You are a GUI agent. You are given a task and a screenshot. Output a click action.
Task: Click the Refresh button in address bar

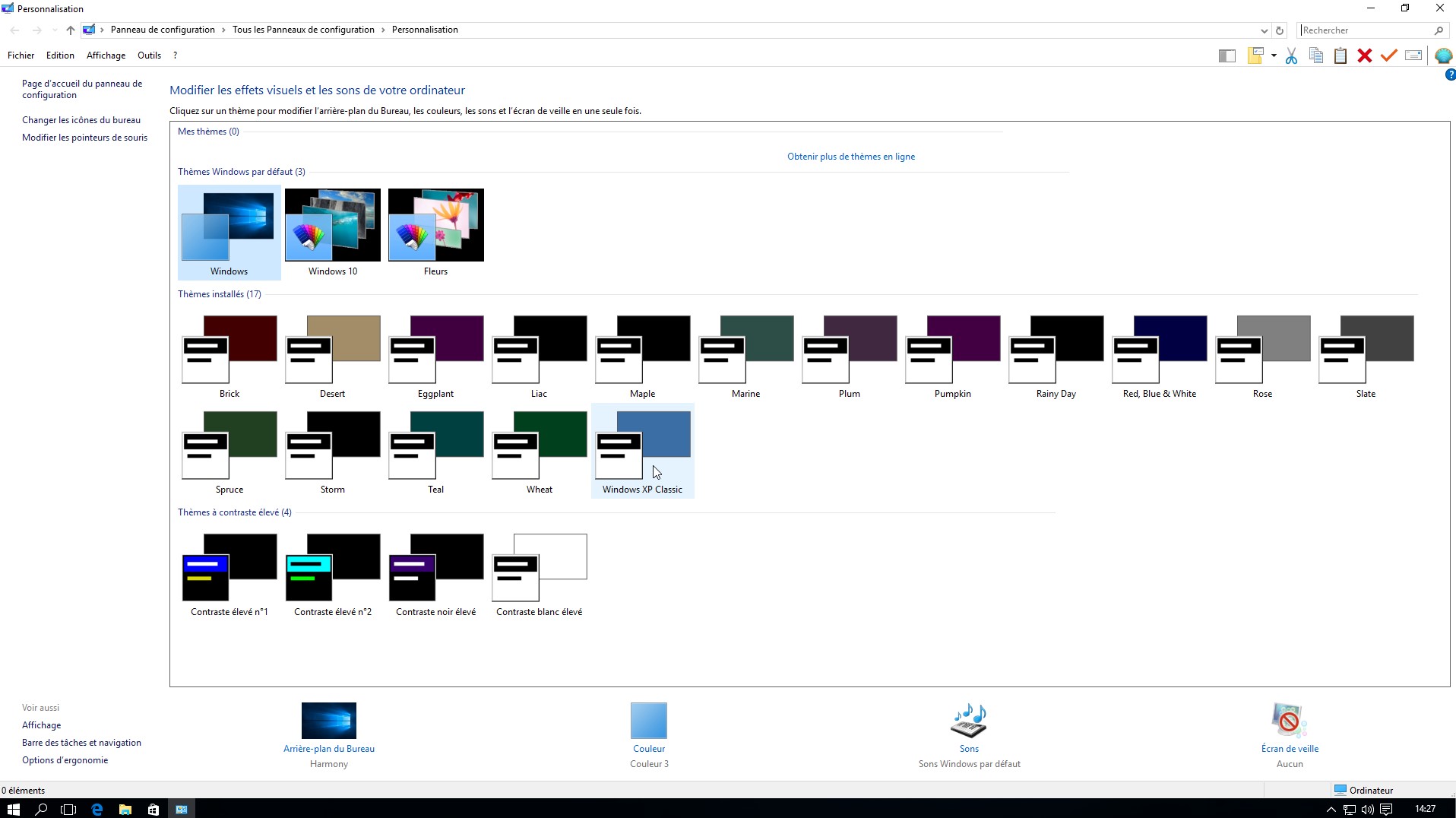coord(1280,30)
